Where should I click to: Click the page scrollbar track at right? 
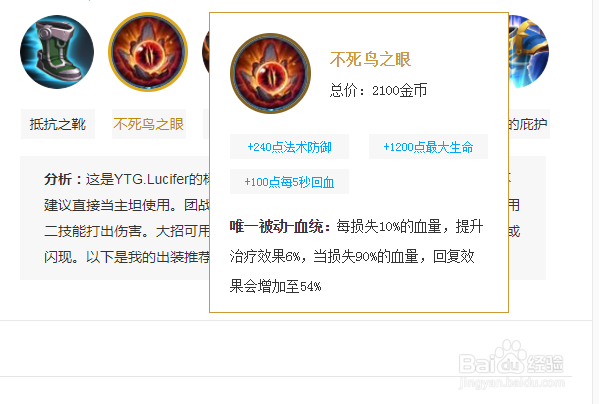point(595,202)
